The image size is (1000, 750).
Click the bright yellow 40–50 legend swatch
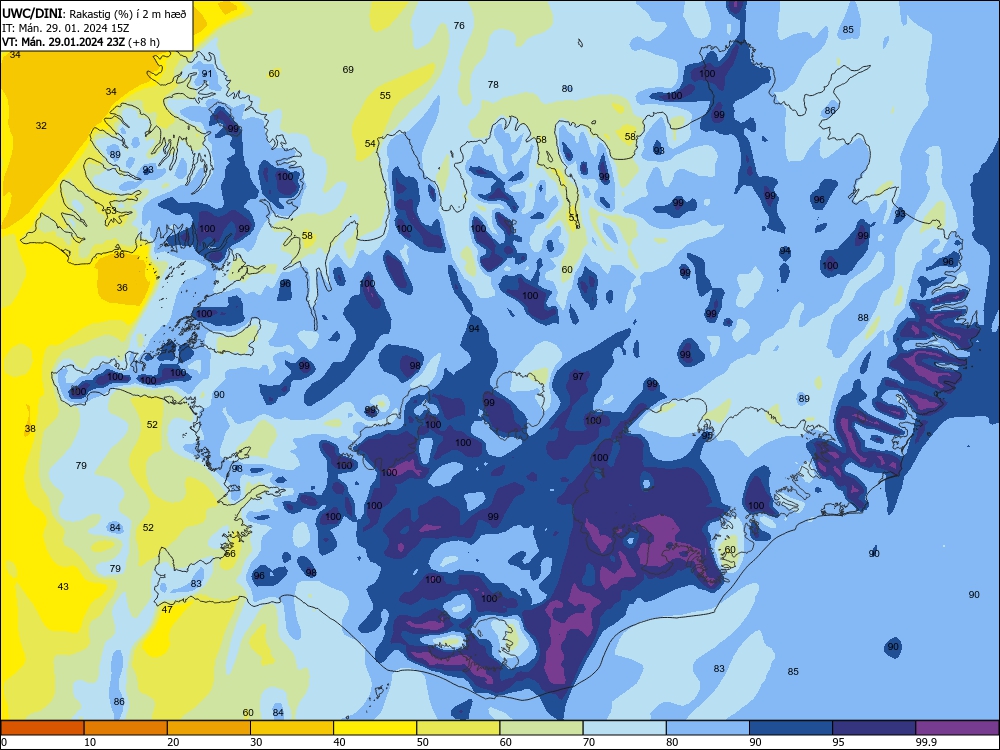coord(375,728)
